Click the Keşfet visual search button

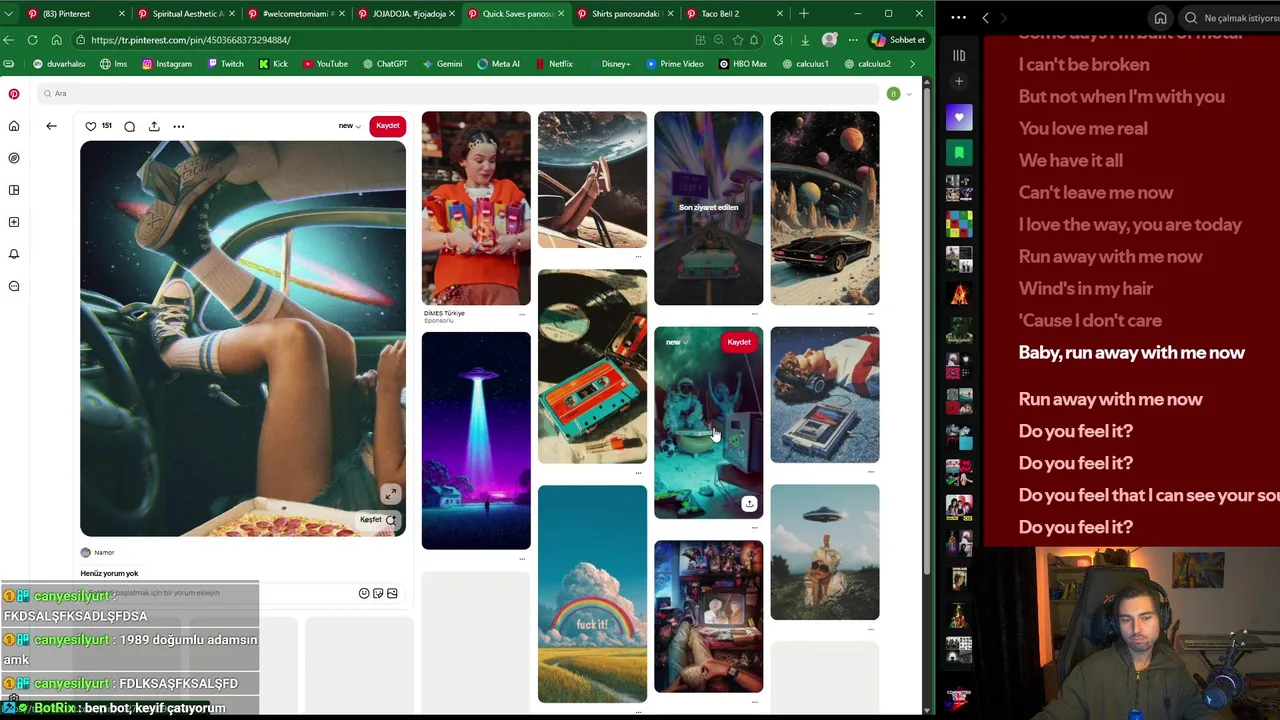point(378,520)
